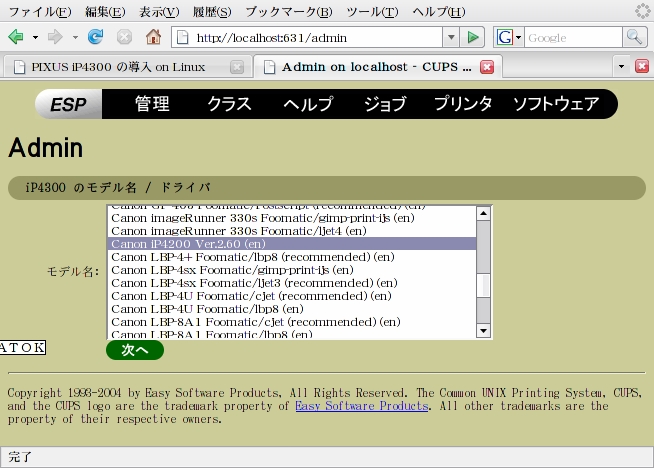The height and width of the screenshot is (468, 654).
Task: Click the greyed Forward arrow icon
Action: tap(55, 37)
